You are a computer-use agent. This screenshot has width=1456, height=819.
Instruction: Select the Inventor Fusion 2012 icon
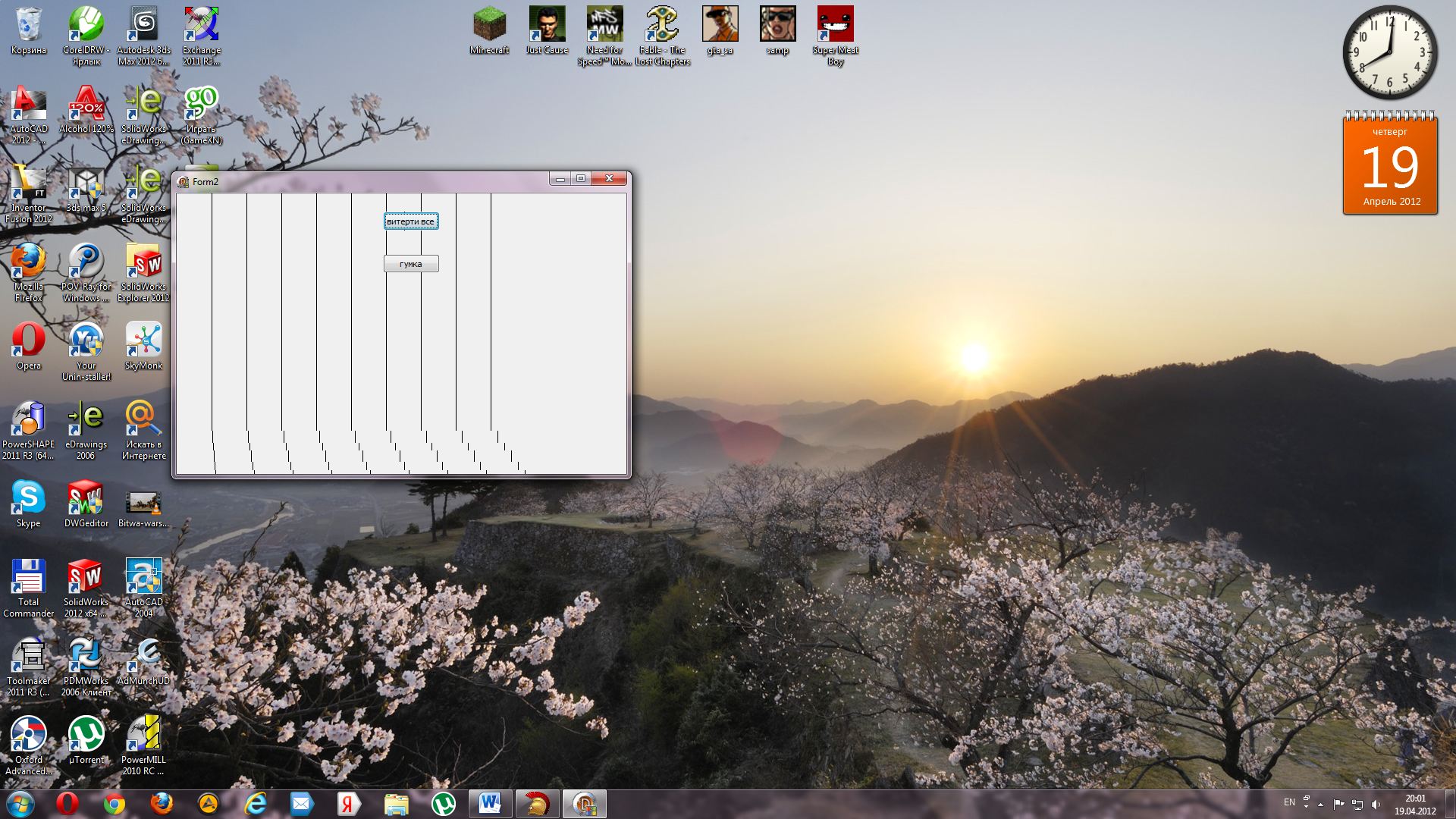29,193
